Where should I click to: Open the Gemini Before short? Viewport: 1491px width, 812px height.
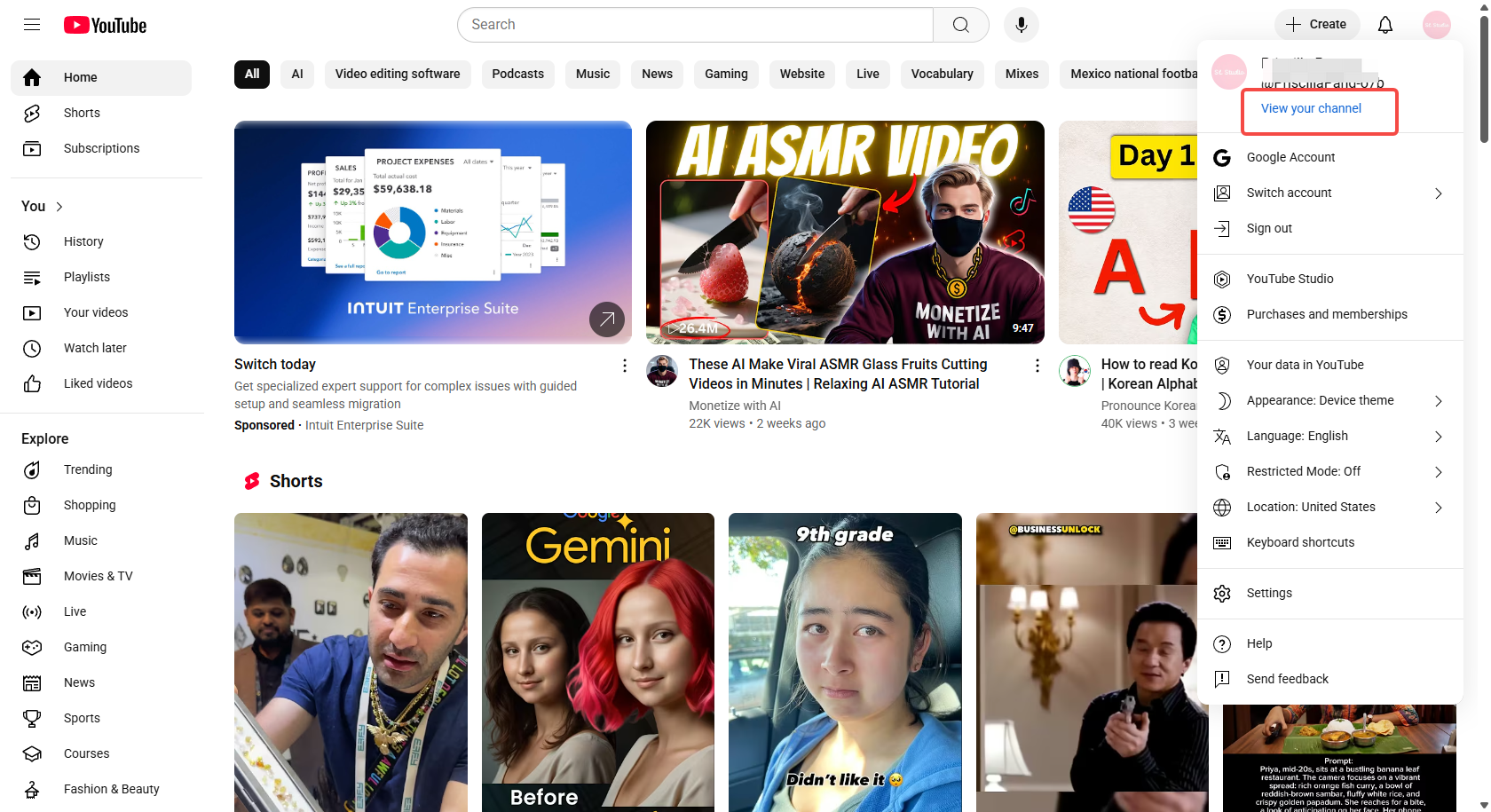click(x=598, y=662)
